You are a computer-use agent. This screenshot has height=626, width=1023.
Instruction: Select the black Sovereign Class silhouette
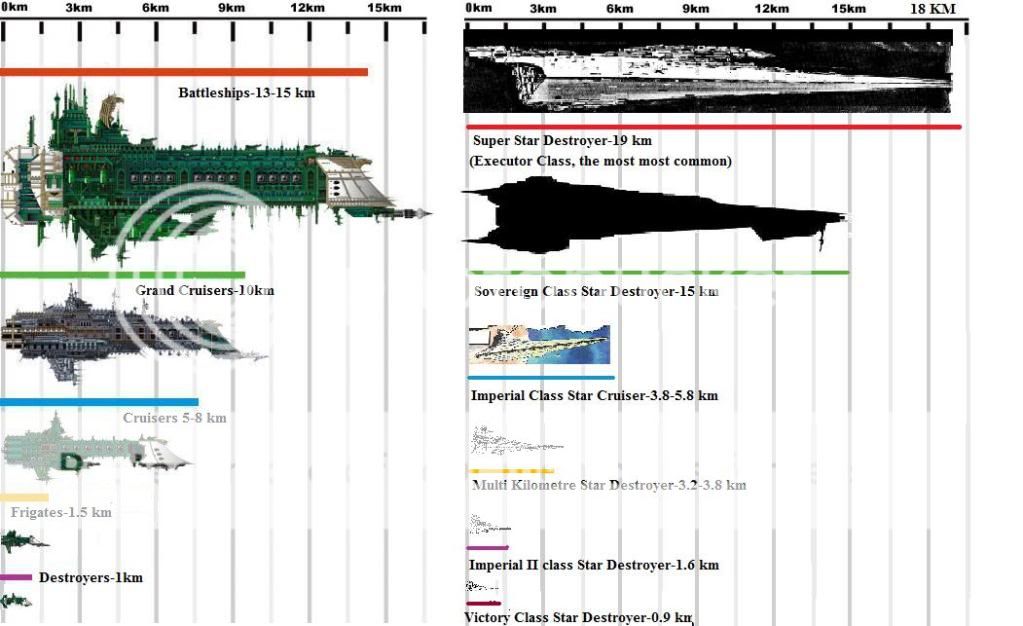click(x=654, y=215)
